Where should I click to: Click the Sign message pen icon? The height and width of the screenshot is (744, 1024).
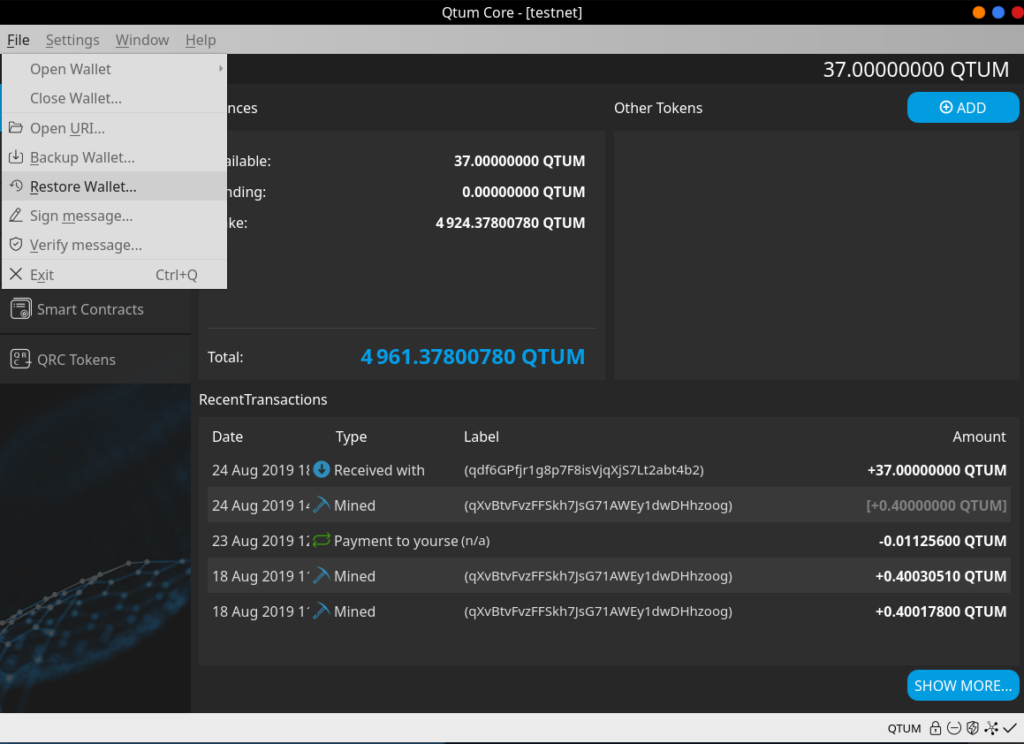[16, 215]
